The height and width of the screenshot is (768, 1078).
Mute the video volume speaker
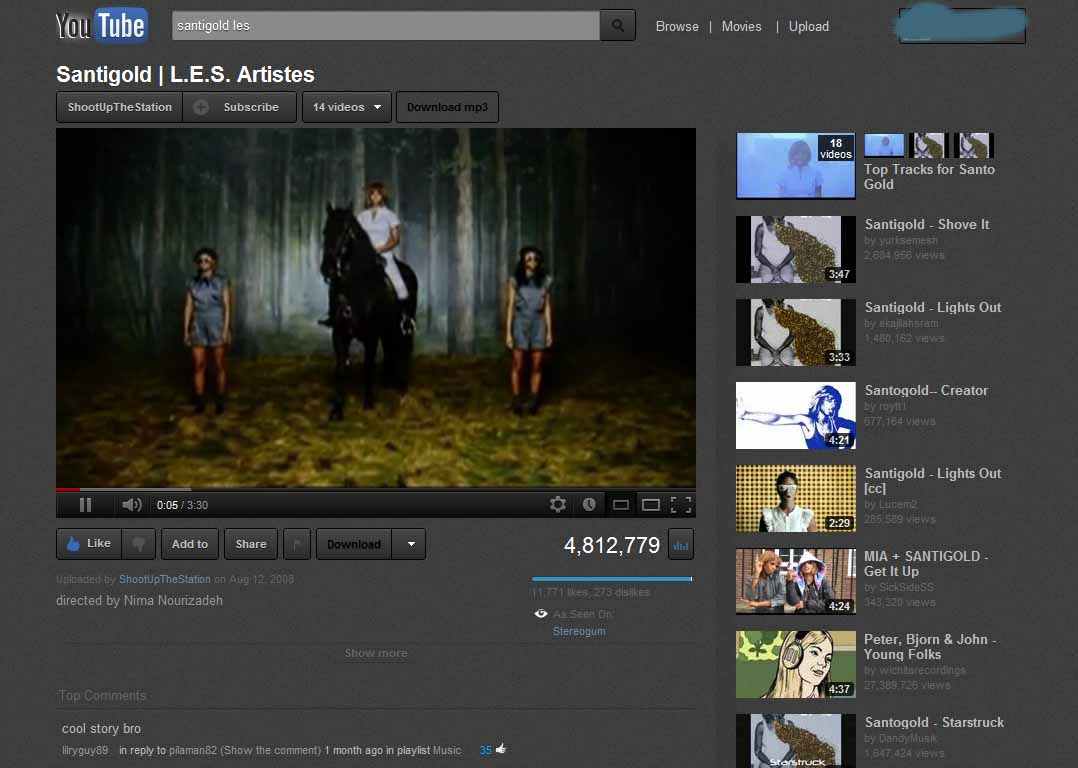pyautogui.click(x=131, y=505)
